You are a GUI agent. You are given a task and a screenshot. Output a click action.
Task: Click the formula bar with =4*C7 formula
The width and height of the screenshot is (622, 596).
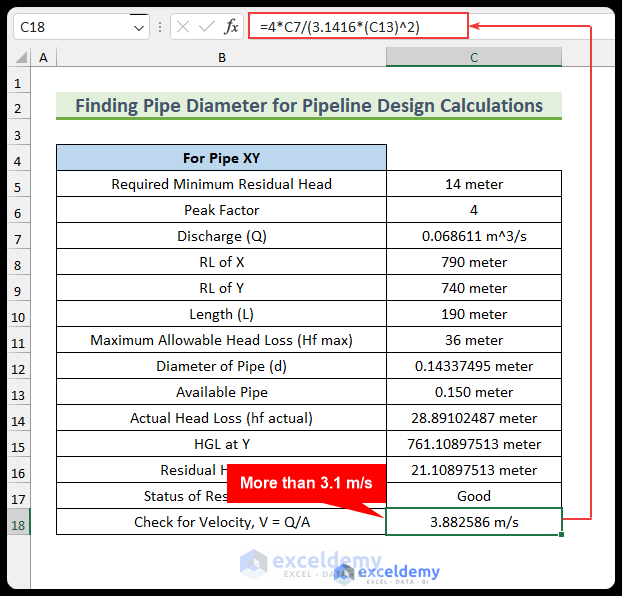pyautogui.click(x=358, y=26)
